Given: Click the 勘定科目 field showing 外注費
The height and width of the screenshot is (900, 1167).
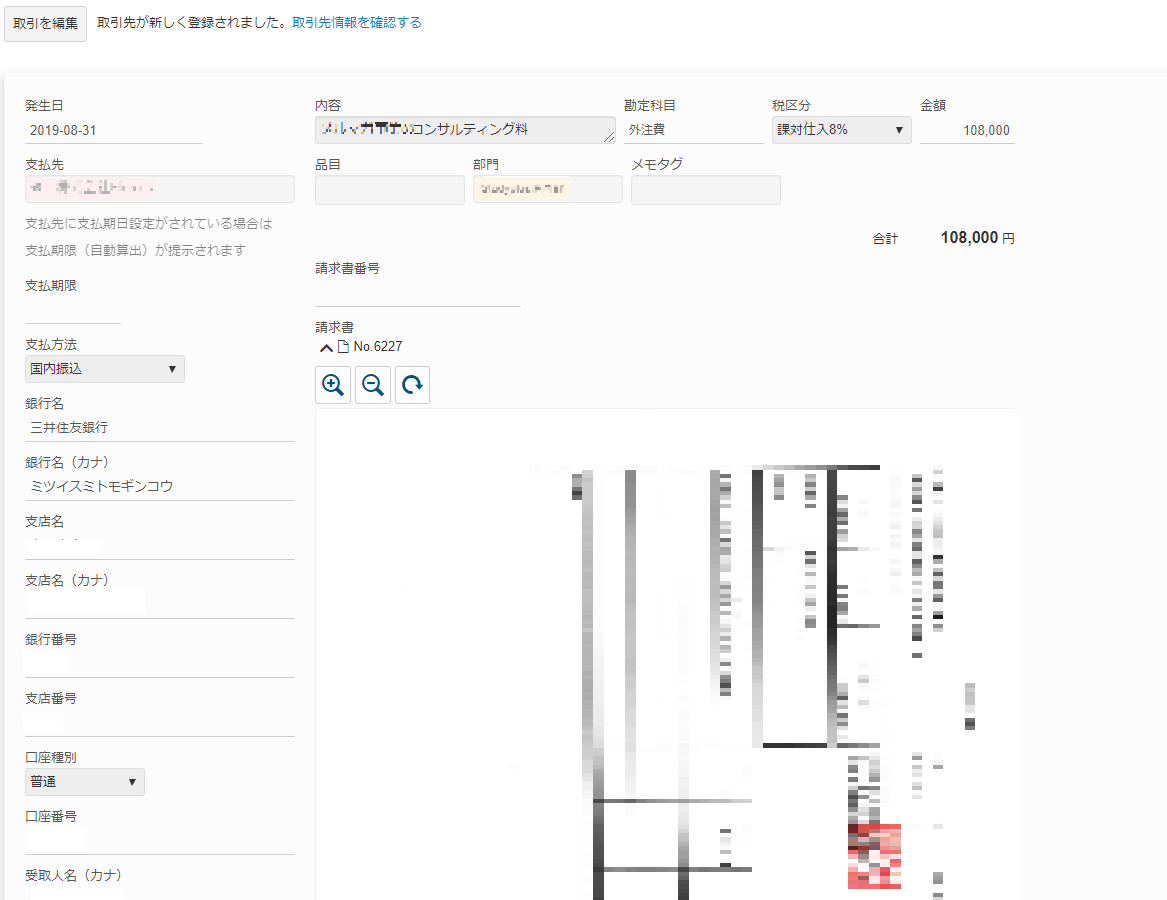Looking at the screenshot, I should pyautogui.click(x=694, y=130).
